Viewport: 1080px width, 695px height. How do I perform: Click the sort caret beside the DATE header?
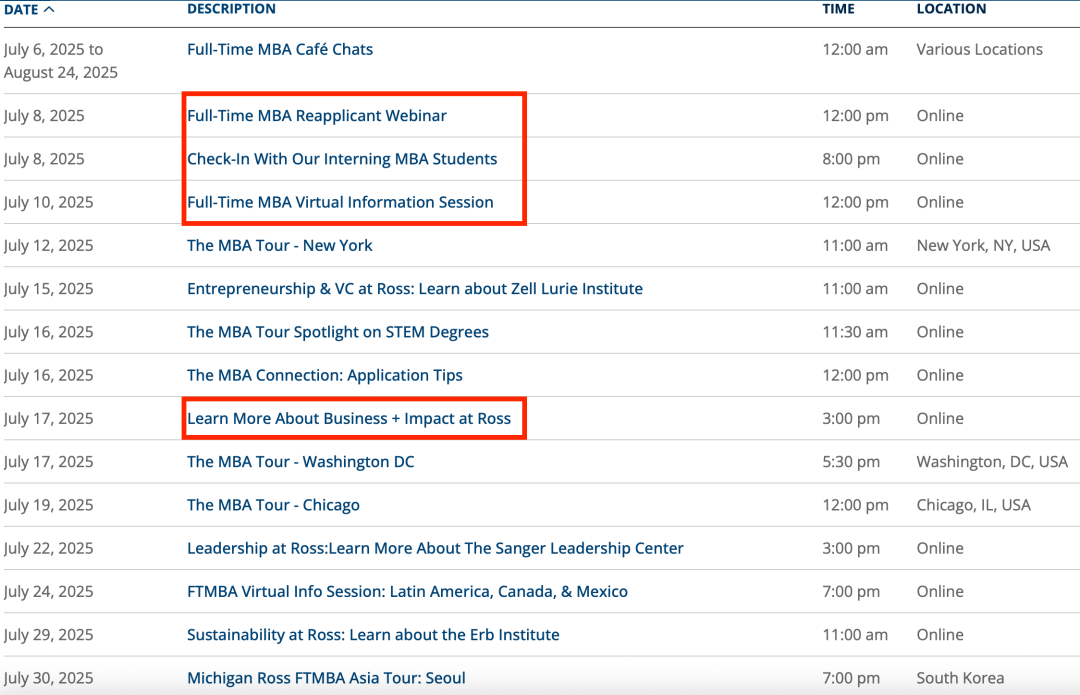click(49, 10)
